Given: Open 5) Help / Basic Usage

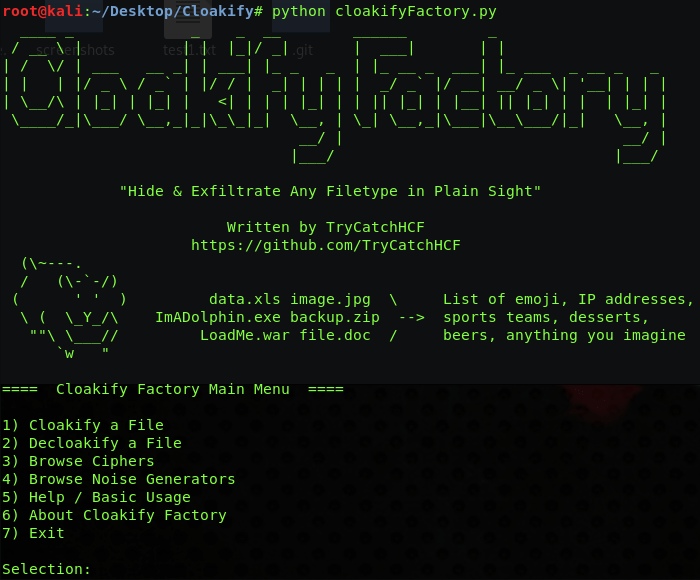Looking at the screenshot, I should point(96,497).
